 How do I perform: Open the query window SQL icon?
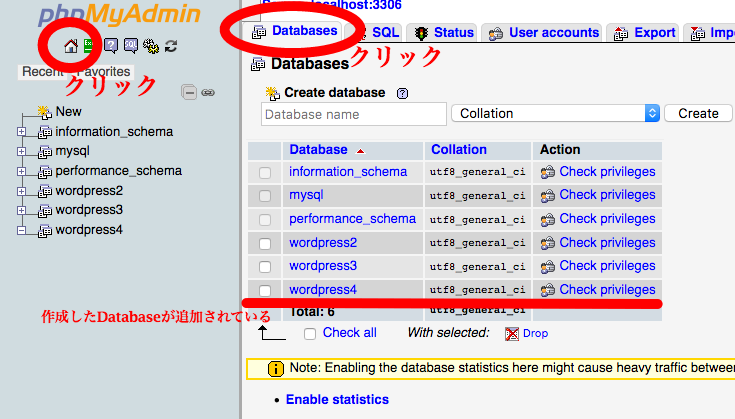click(x=131, y=45)
